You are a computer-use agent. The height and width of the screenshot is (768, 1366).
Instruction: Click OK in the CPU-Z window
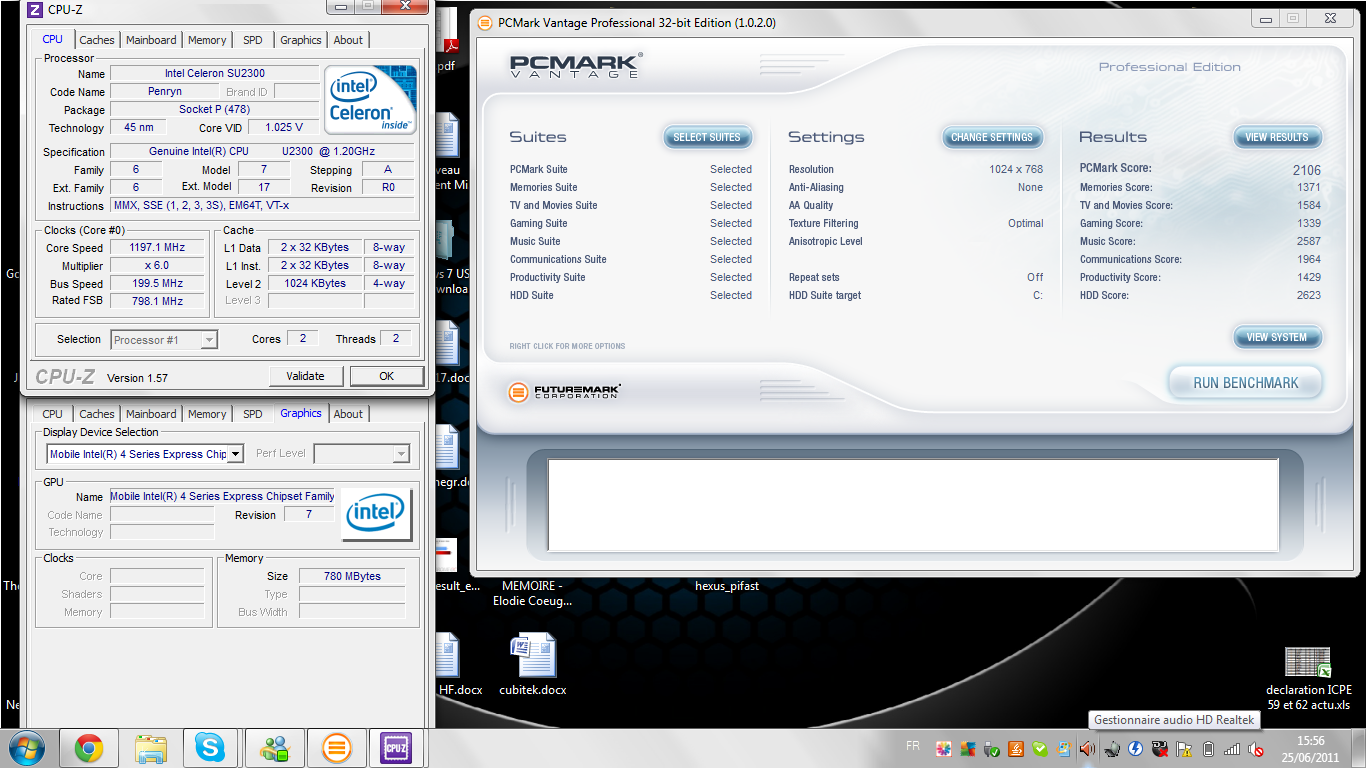387,376
